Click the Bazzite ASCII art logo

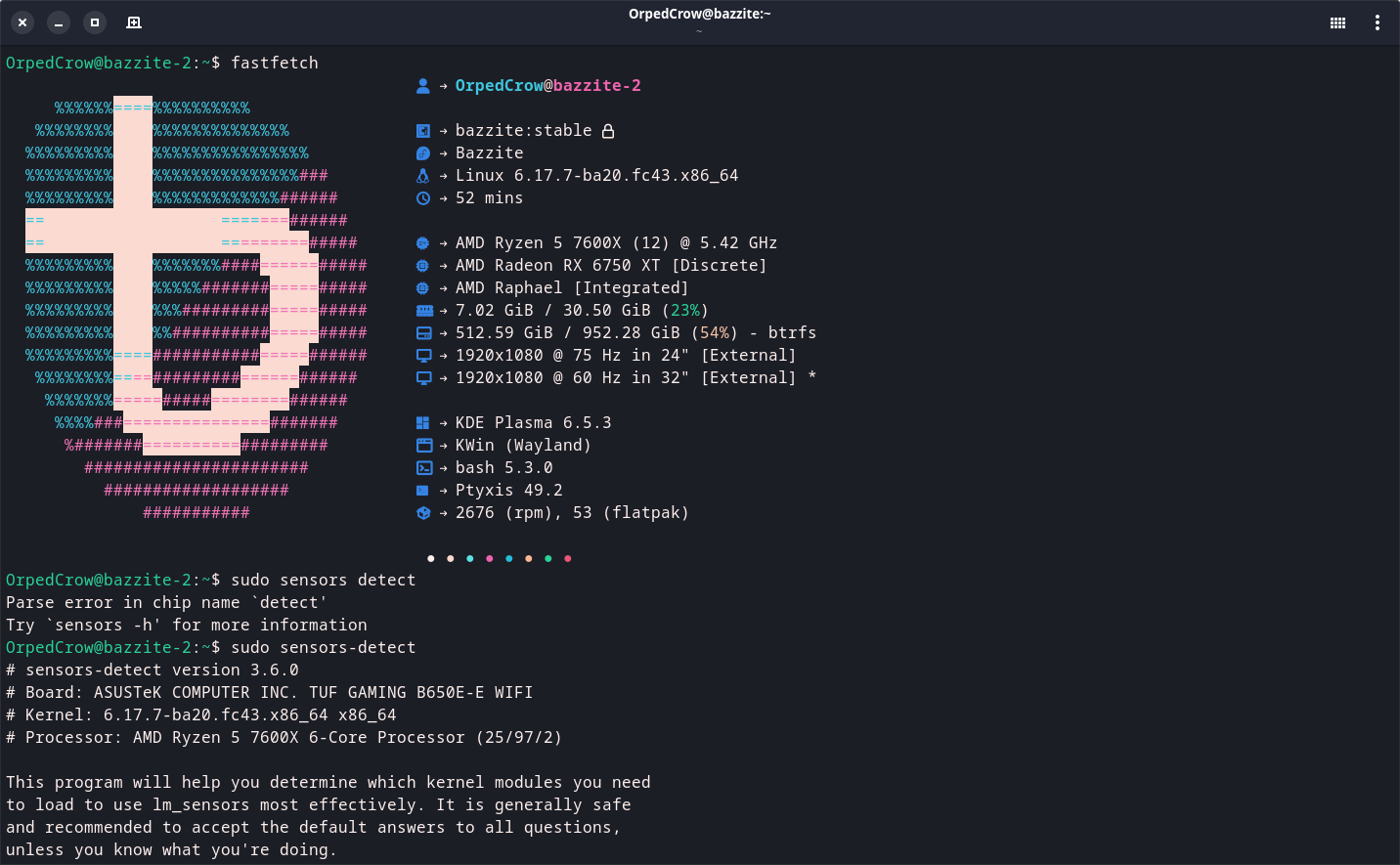pyautogui.click(x=197, y=309)
